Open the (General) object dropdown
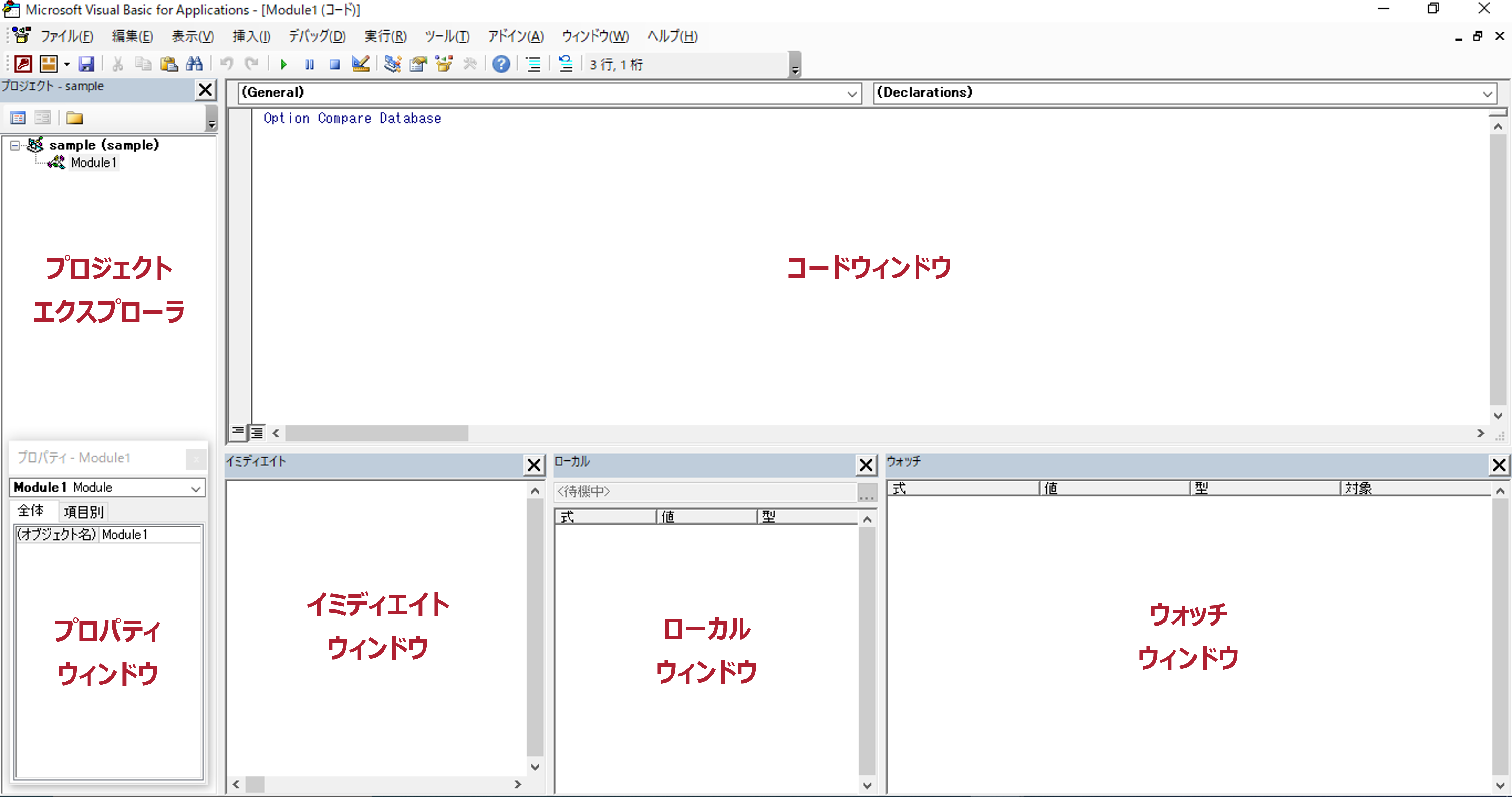Image resolution: width=1512 pixels, height=797 pixels. point(852,93)
